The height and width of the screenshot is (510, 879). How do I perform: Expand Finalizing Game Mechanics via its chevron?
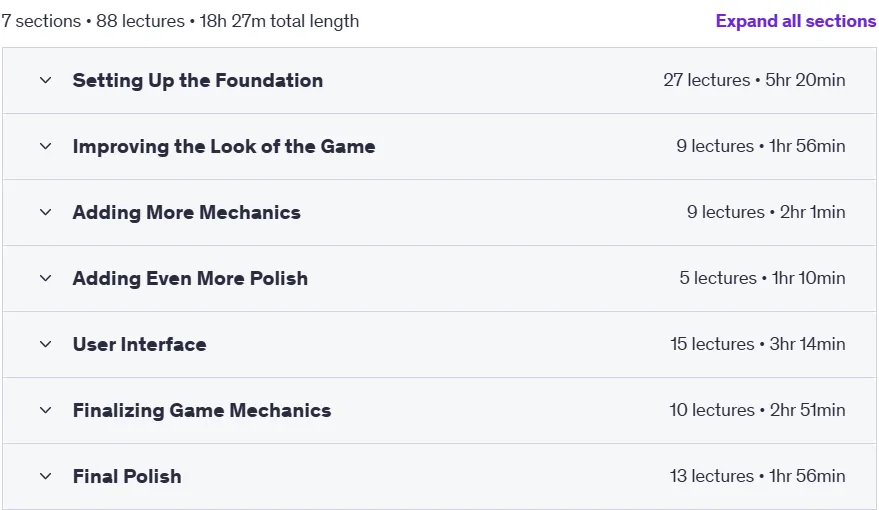45,410
